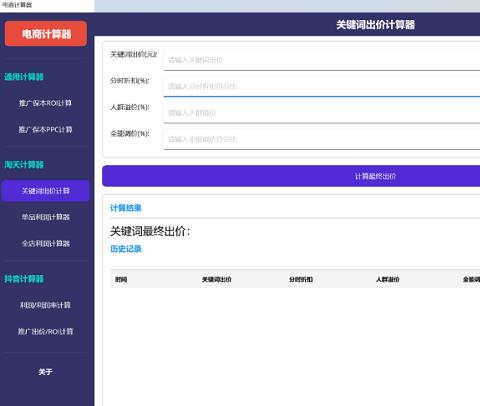
Task: Click the 通用计算器 section heading
Action: coord(24,77)
